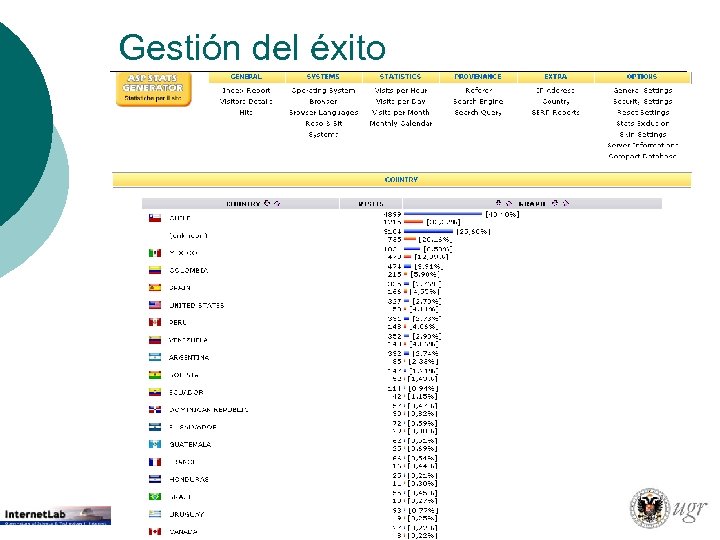Click the Bolivia flag icon
This screenshot has height=540, width=720.
pyautogui.click(x=155, y=375)
